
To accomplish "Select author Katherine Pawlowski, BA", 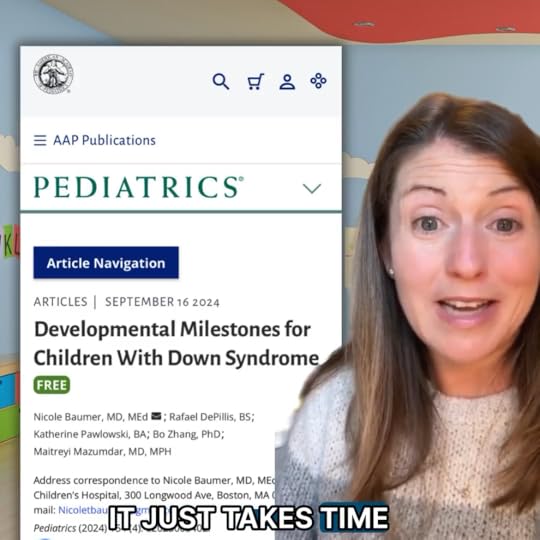I will point(90,434).
